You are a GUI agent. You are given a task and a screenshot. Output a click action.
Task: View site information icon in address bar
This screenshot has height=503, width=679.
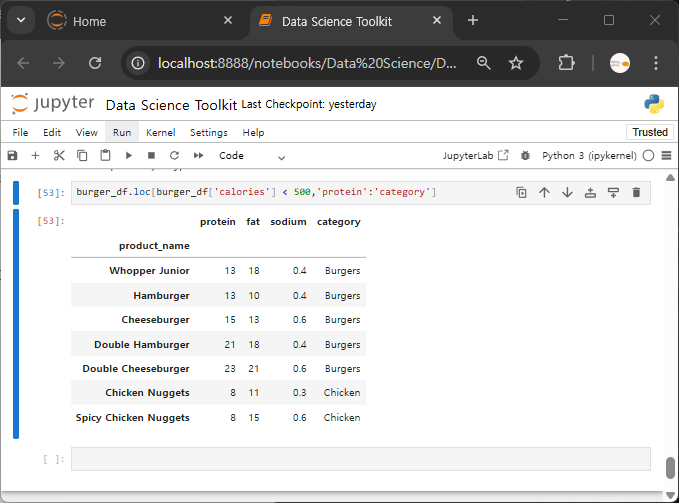point(138,63)
